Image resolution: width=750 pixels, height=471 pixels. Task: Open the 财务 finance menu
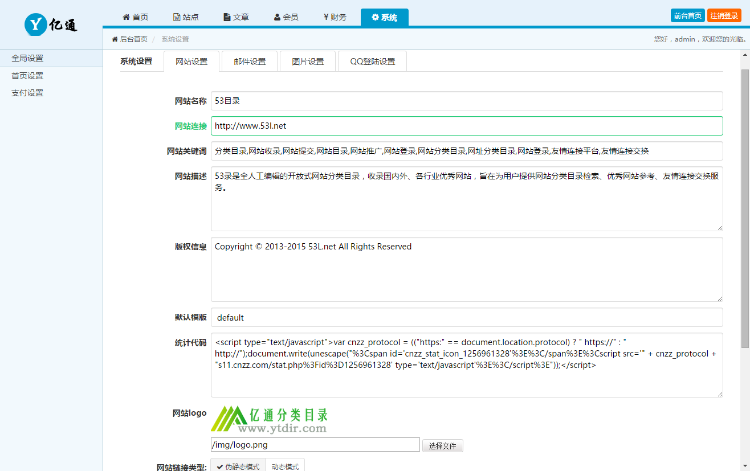pos(335,17)
